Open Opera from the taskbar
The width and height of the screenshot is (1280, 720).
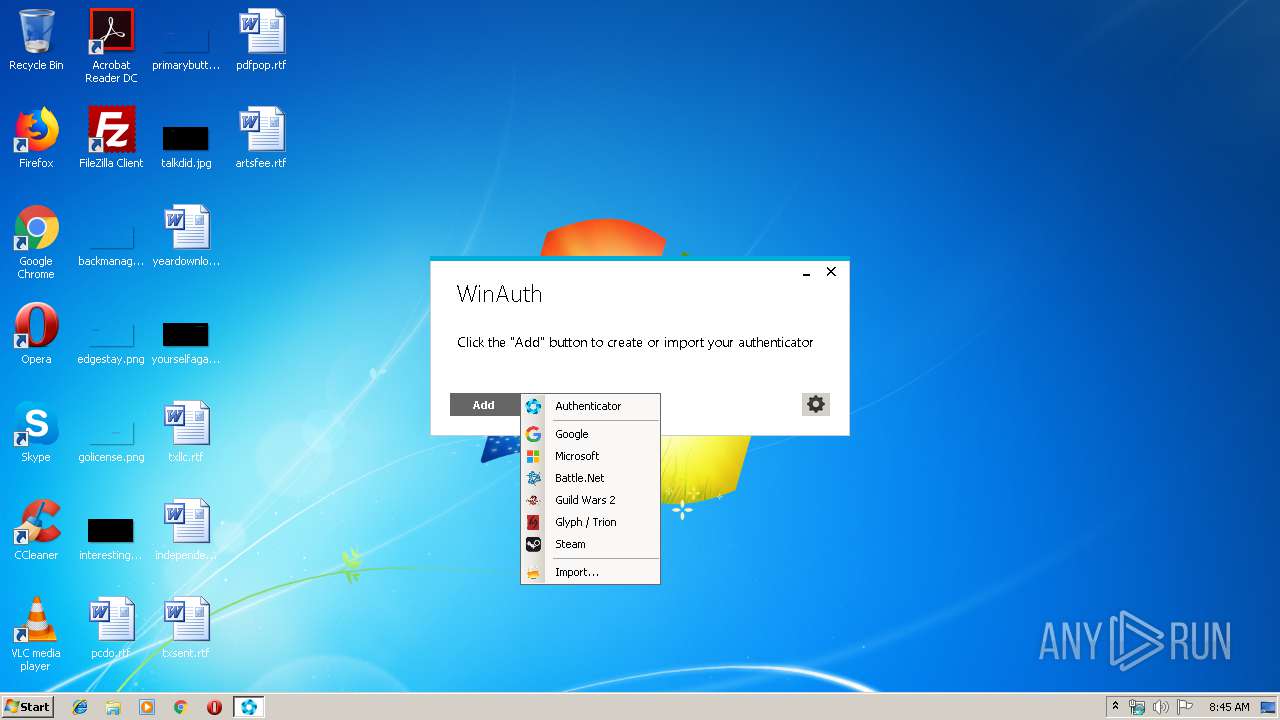point(214,707)
